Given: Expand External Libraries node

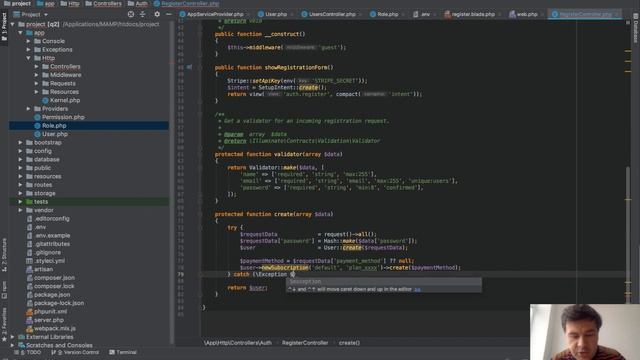Looking at the screenshot, I should [13, 337].
